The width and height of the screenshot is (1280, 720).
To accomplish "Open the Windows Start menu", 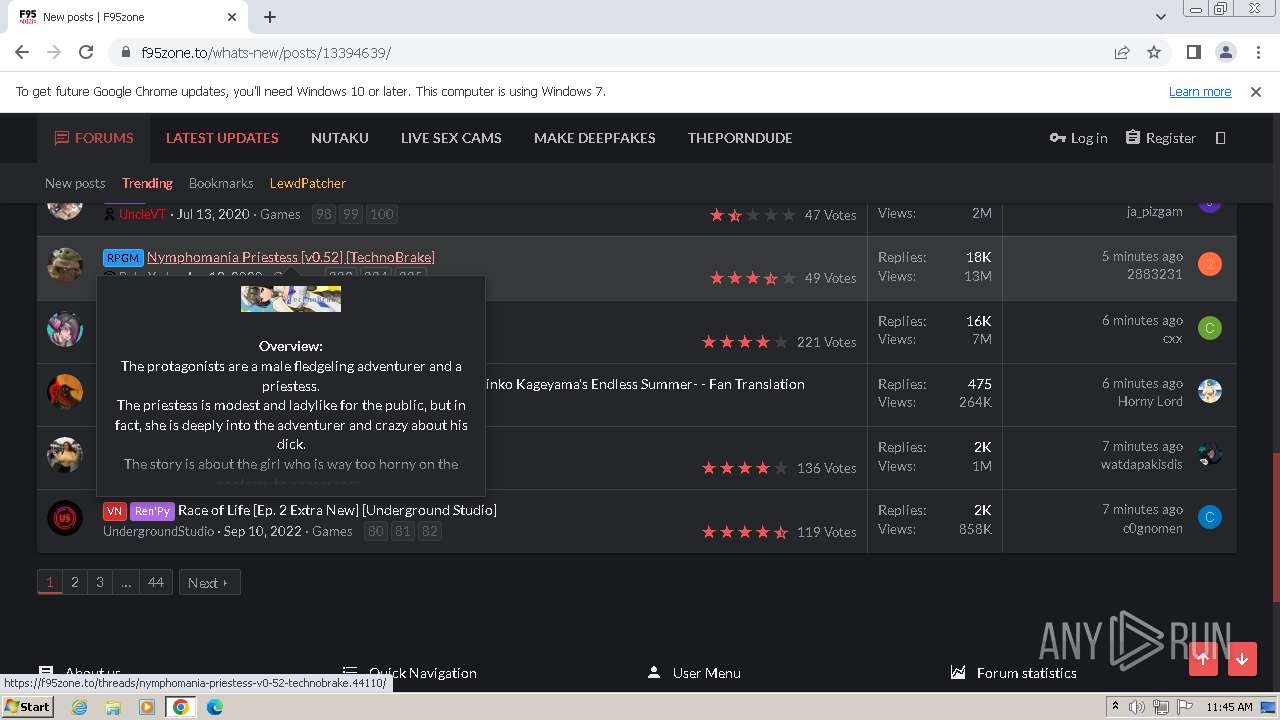I will (x=27, y=706).
